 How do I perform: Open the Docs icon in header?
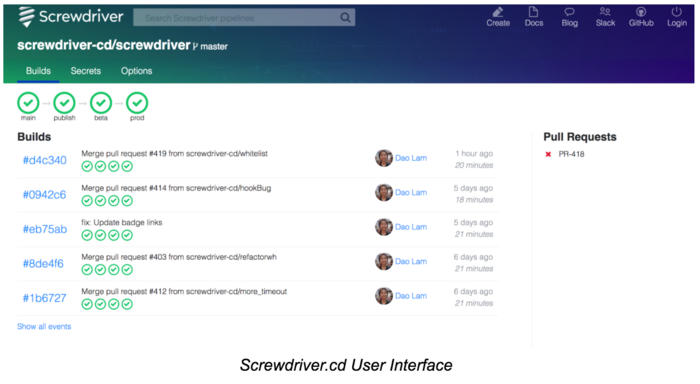pyautogui.click(x=533, y=12)
